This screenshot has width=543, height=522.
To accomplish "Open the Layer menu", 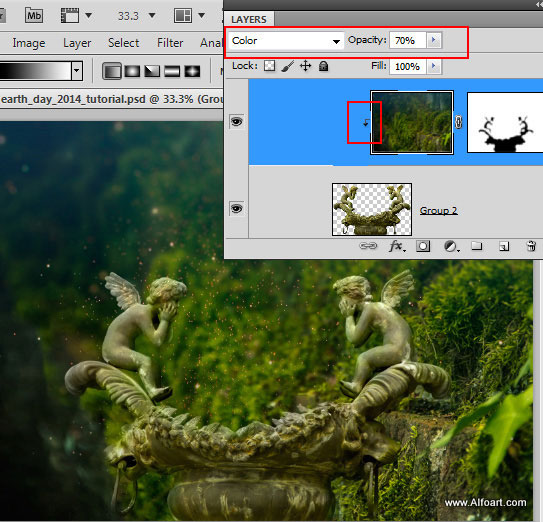I will (x=77, y=43).
